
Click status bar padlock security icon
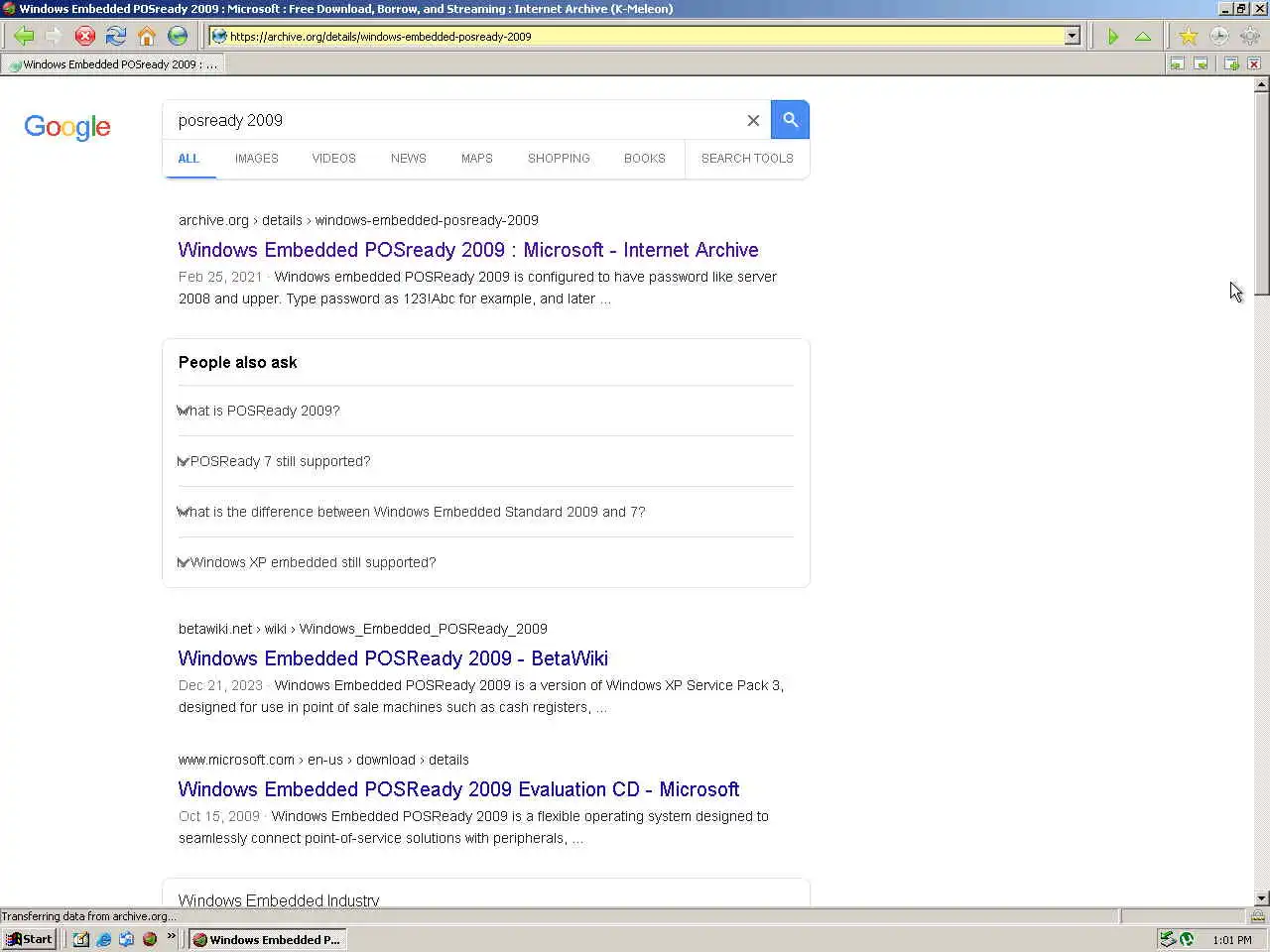[1257, 916]
